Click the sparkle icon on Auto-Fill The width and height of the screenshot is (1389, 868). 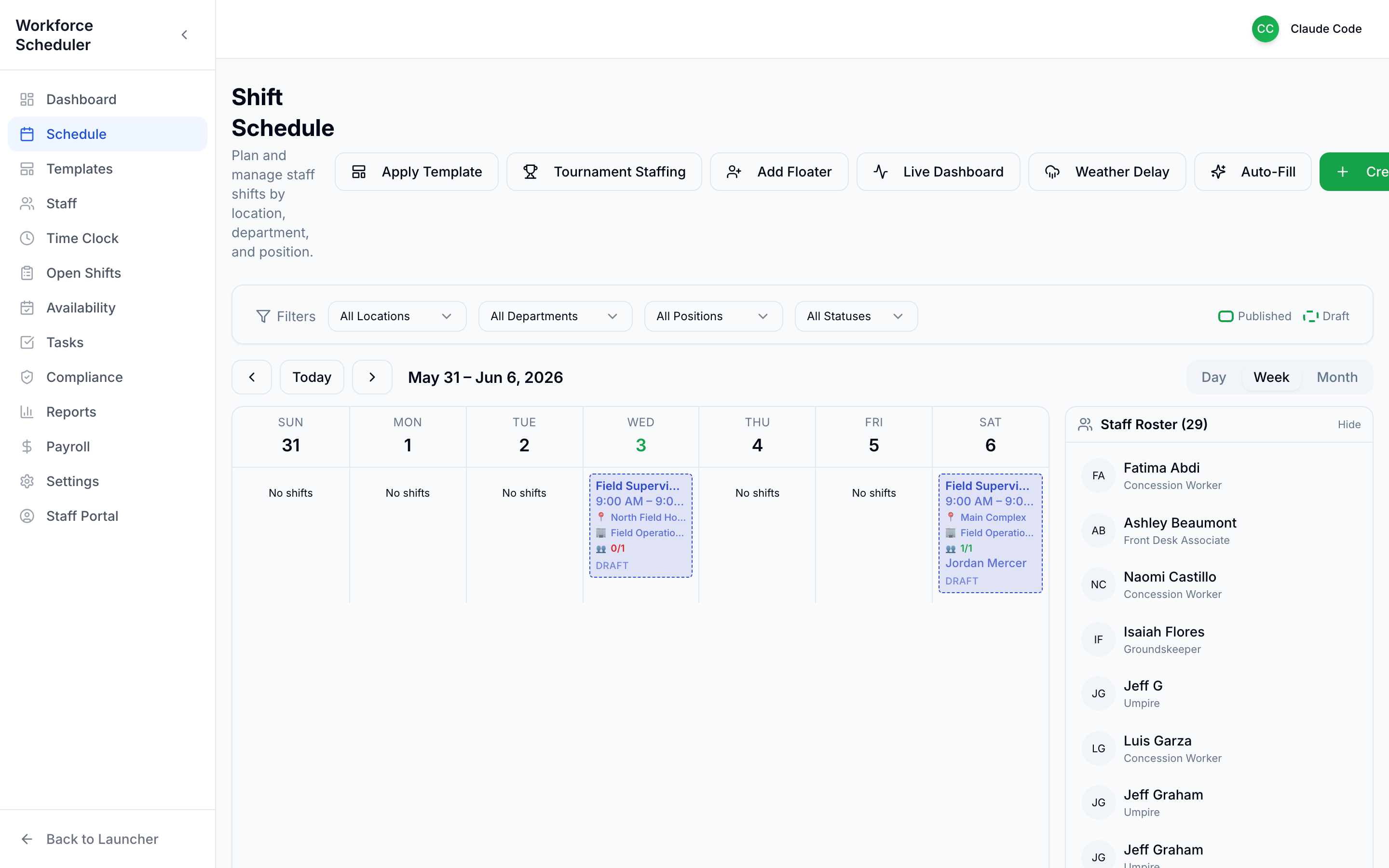click(x=1218, y=172)
